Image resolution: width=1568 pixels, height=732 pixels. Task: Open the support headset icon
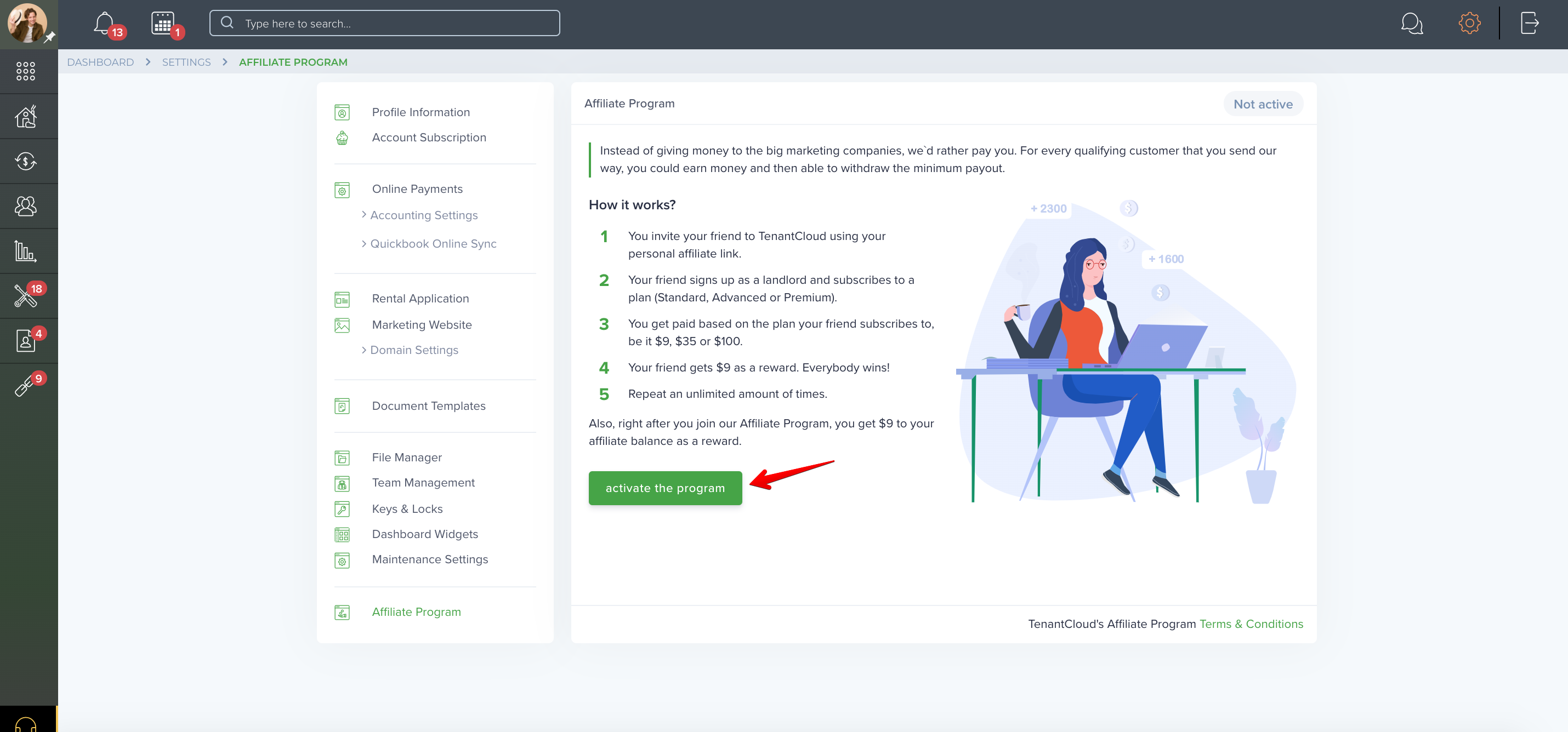coord(26,724)
